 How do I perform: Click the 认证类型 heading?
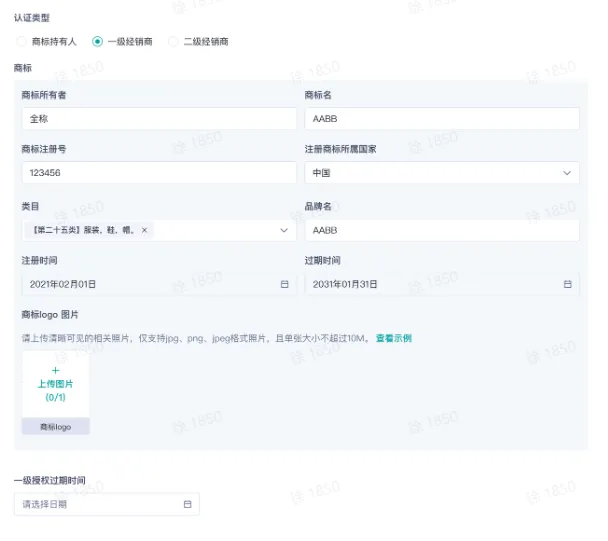coord(32,18)
